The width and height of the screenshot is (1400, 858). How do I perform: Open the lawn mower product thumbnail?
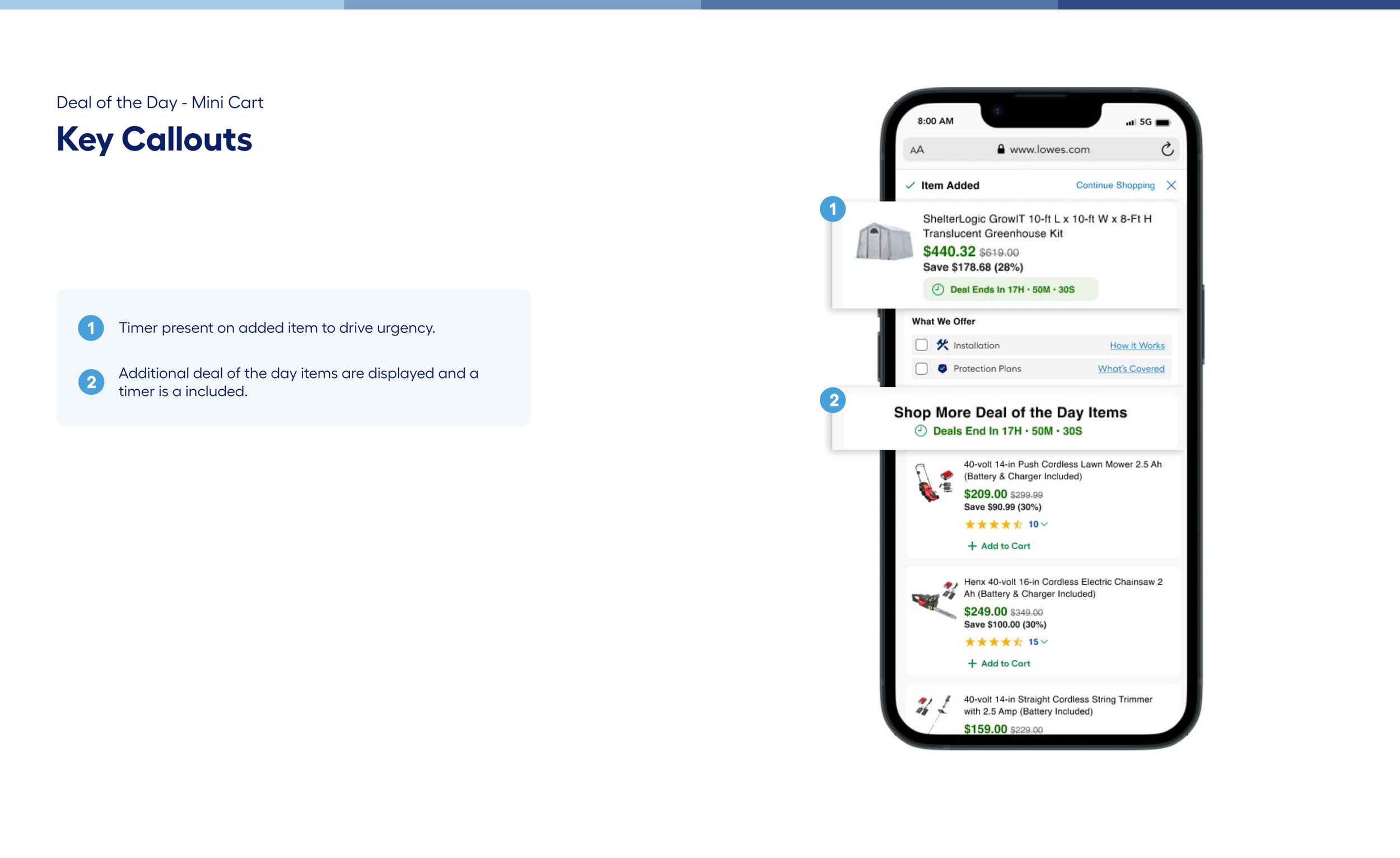click(x=935, y=482)
